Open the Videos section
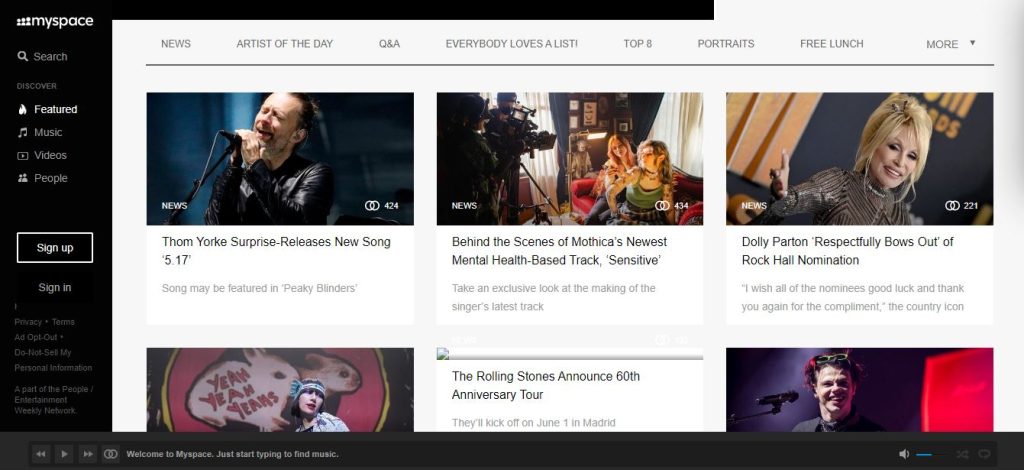The width and height of the screenshot is (1024, 470). 42,155
